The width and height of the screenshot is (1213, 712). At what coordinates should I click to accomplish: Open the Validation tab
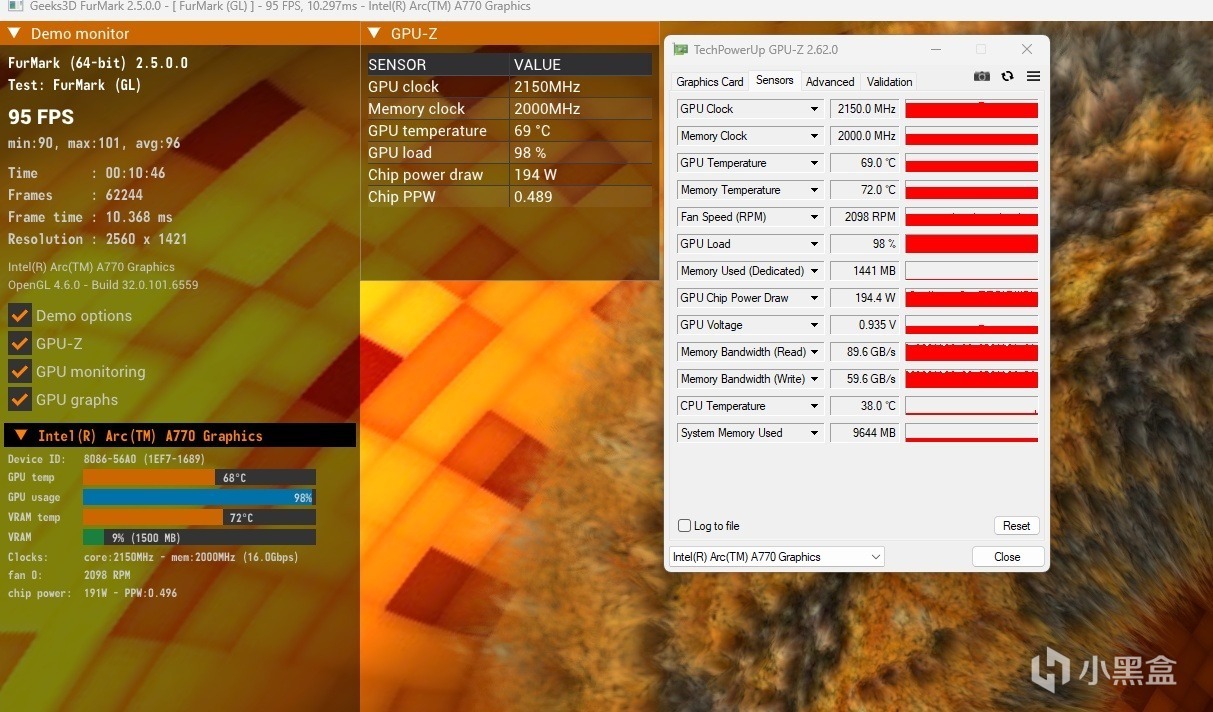coord(889,82)
